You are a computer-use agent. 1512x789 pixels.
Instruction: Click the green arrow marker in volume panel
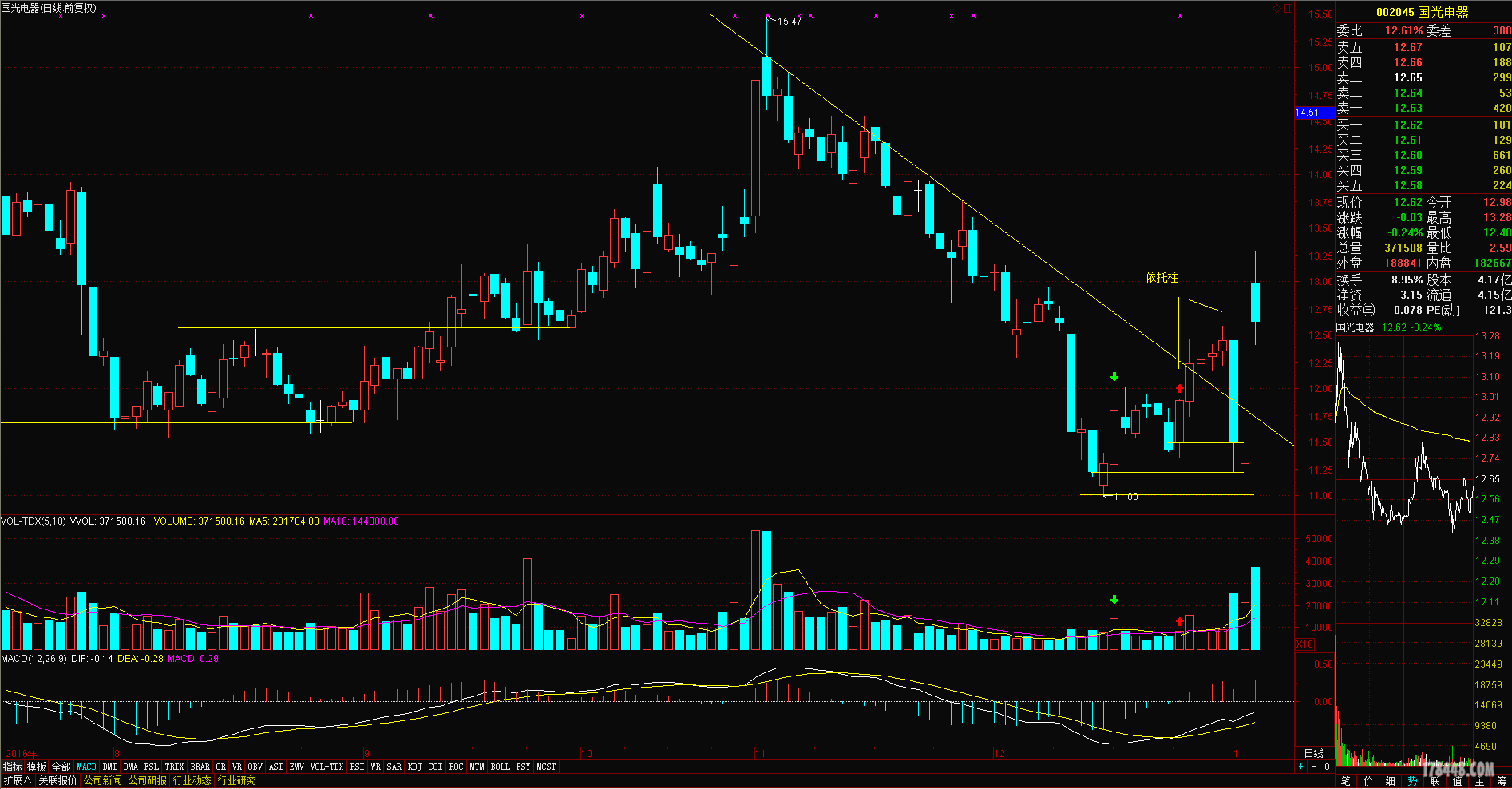pos(1114,599)
